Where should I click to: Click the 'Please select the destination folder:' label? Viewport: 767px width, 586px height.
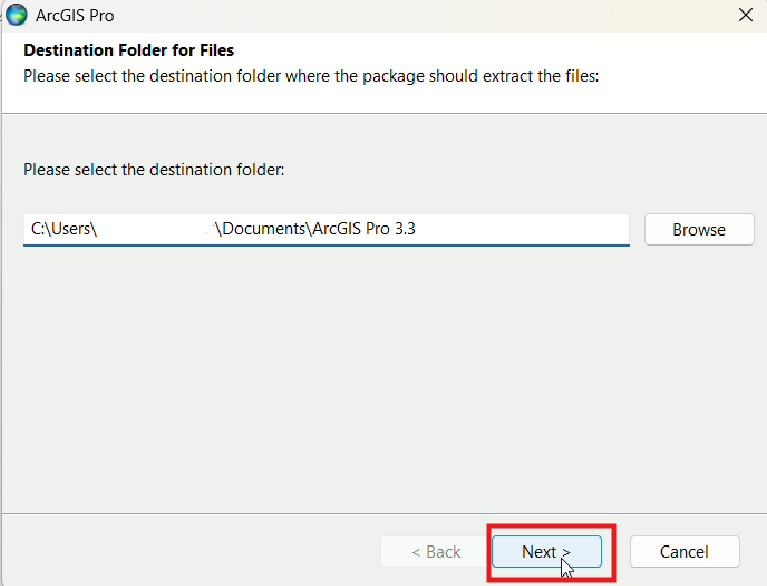154,169
